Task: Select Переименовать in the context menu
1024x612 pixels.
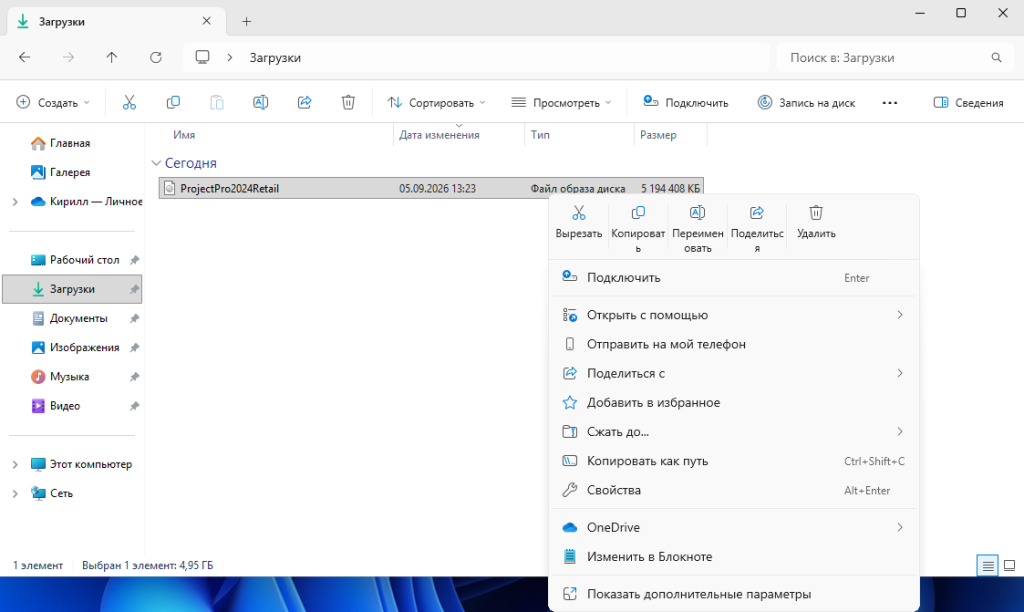Action: click(697, 229)
